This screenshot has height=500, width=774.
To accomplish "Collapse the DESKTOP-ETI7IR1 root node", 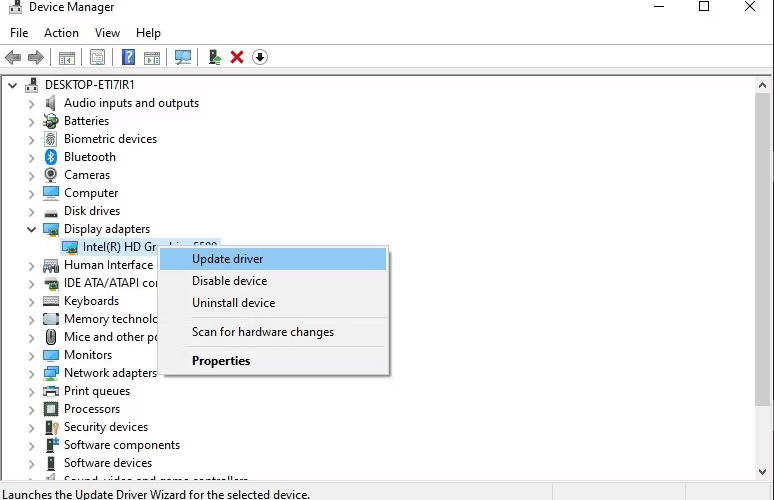I will [x=13, y=85].
